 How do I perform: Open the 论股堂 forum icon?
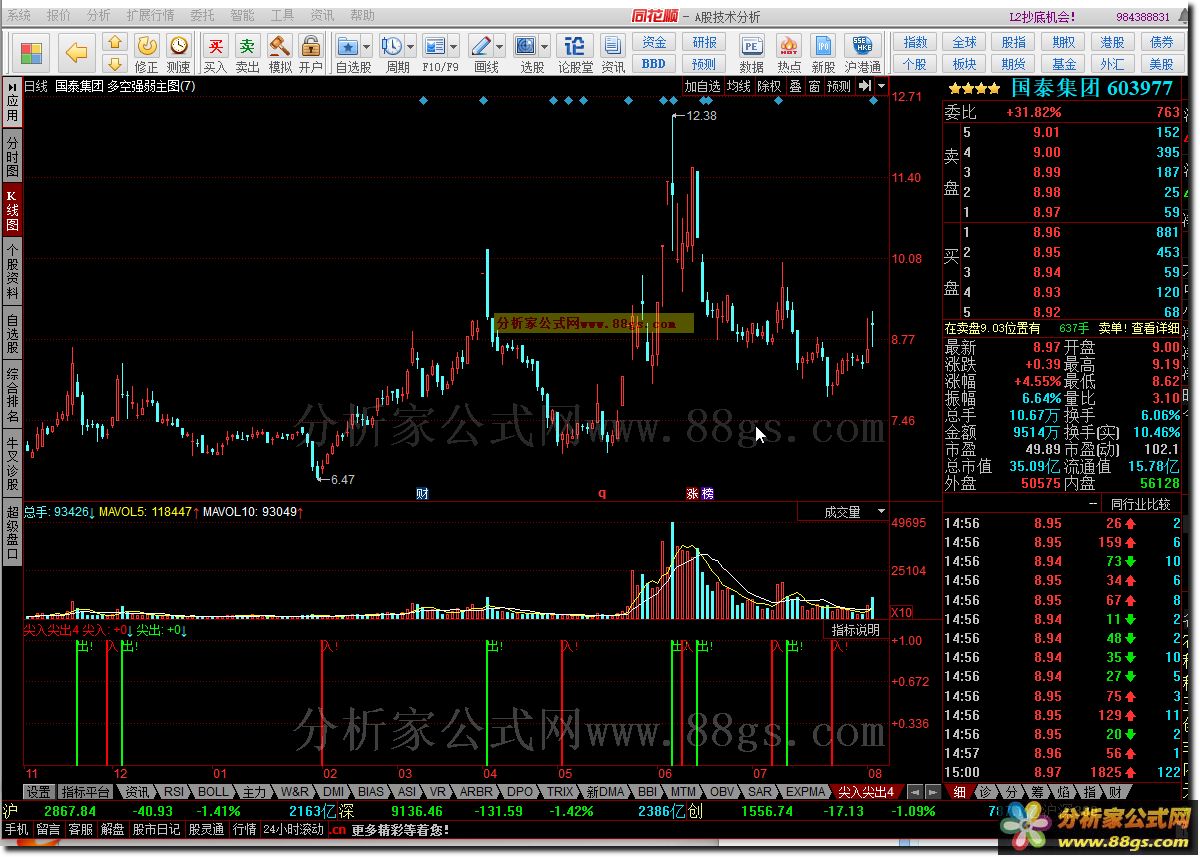click(x=575, y=46)
